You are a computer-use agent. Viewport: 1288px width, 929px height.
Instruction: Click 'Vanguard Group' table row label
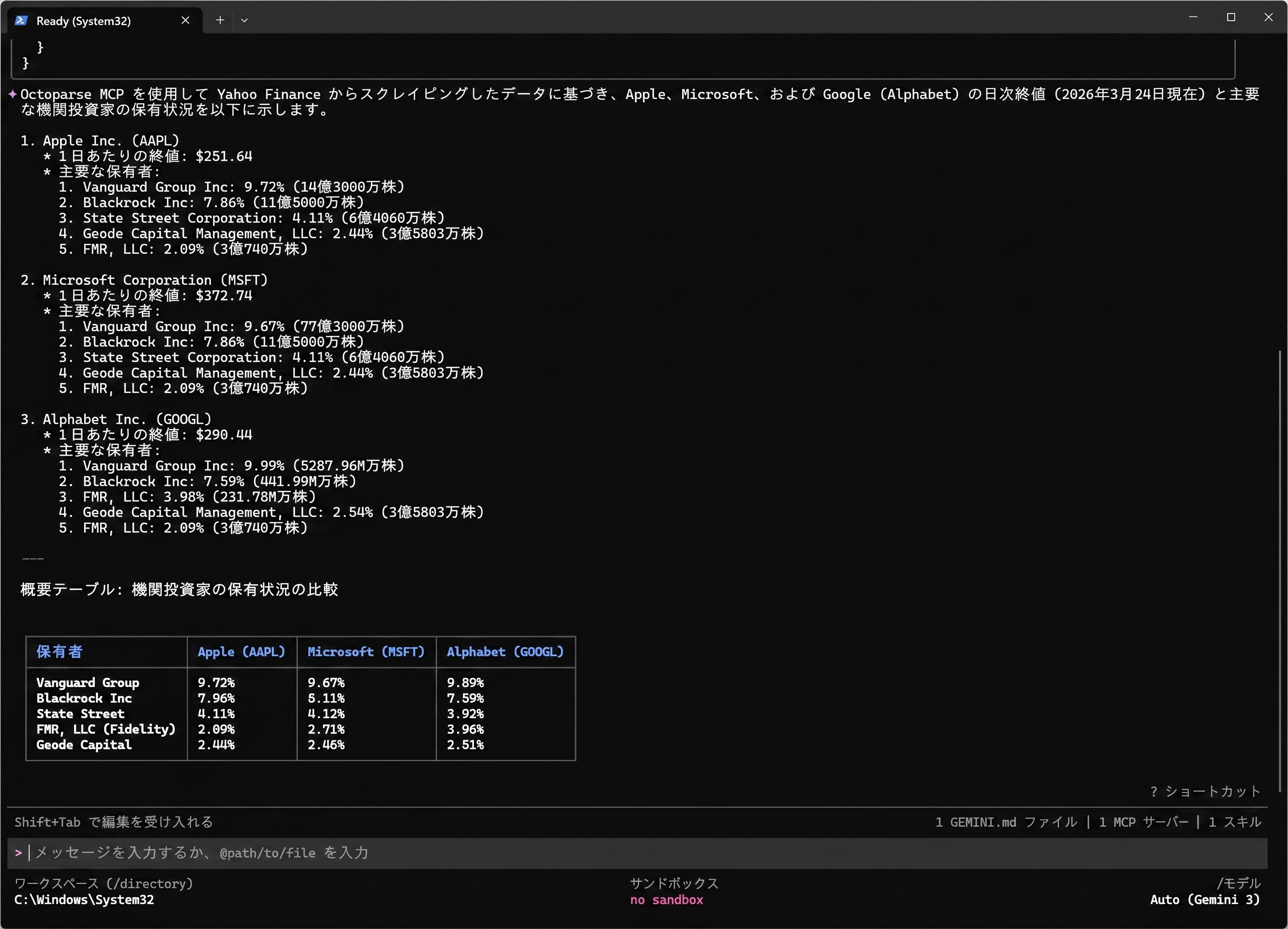click(88, 683)
